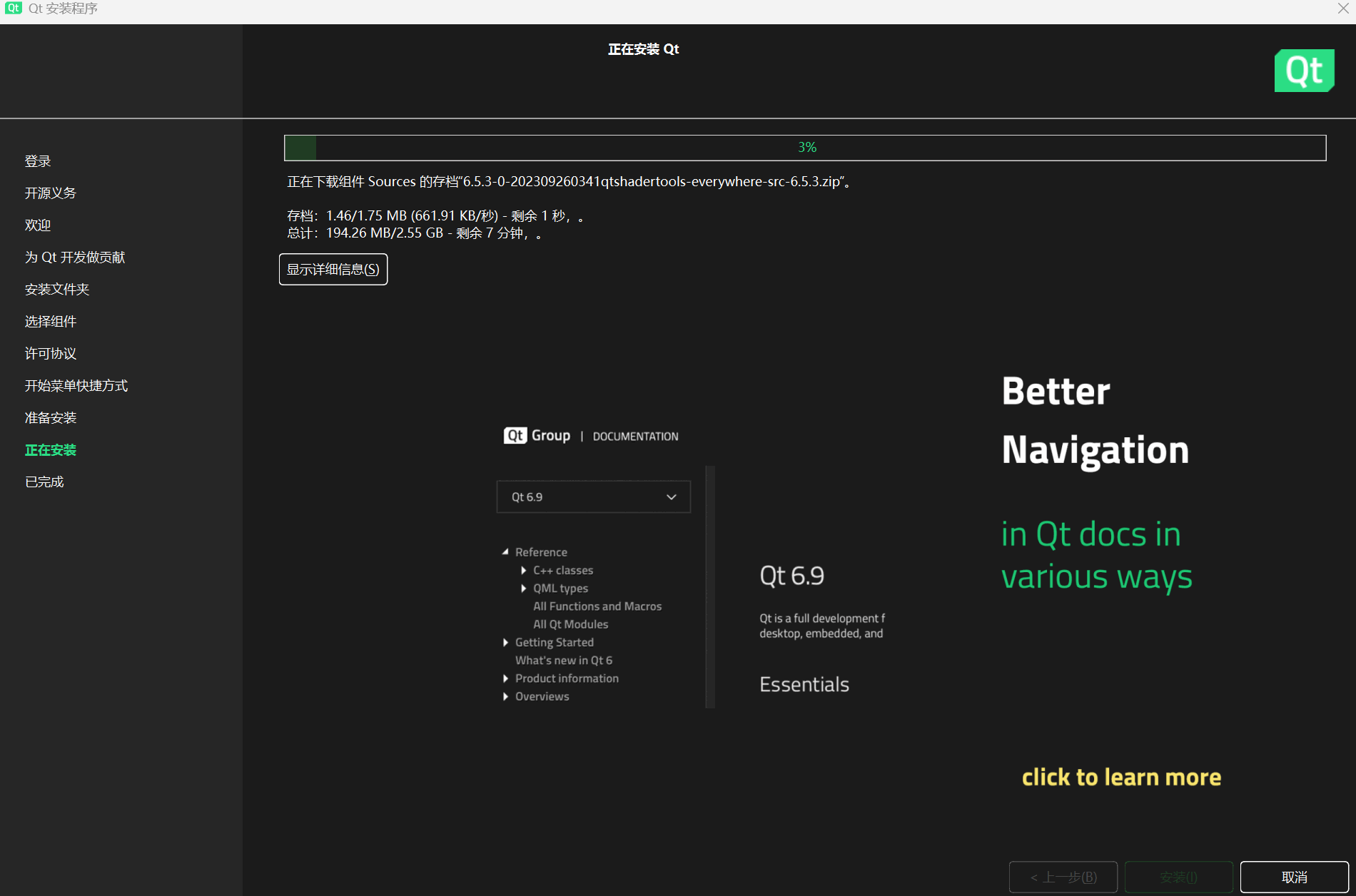Click the downloading Sources archive status line
Screen dimensions: 1356x896
pos(568,182)
